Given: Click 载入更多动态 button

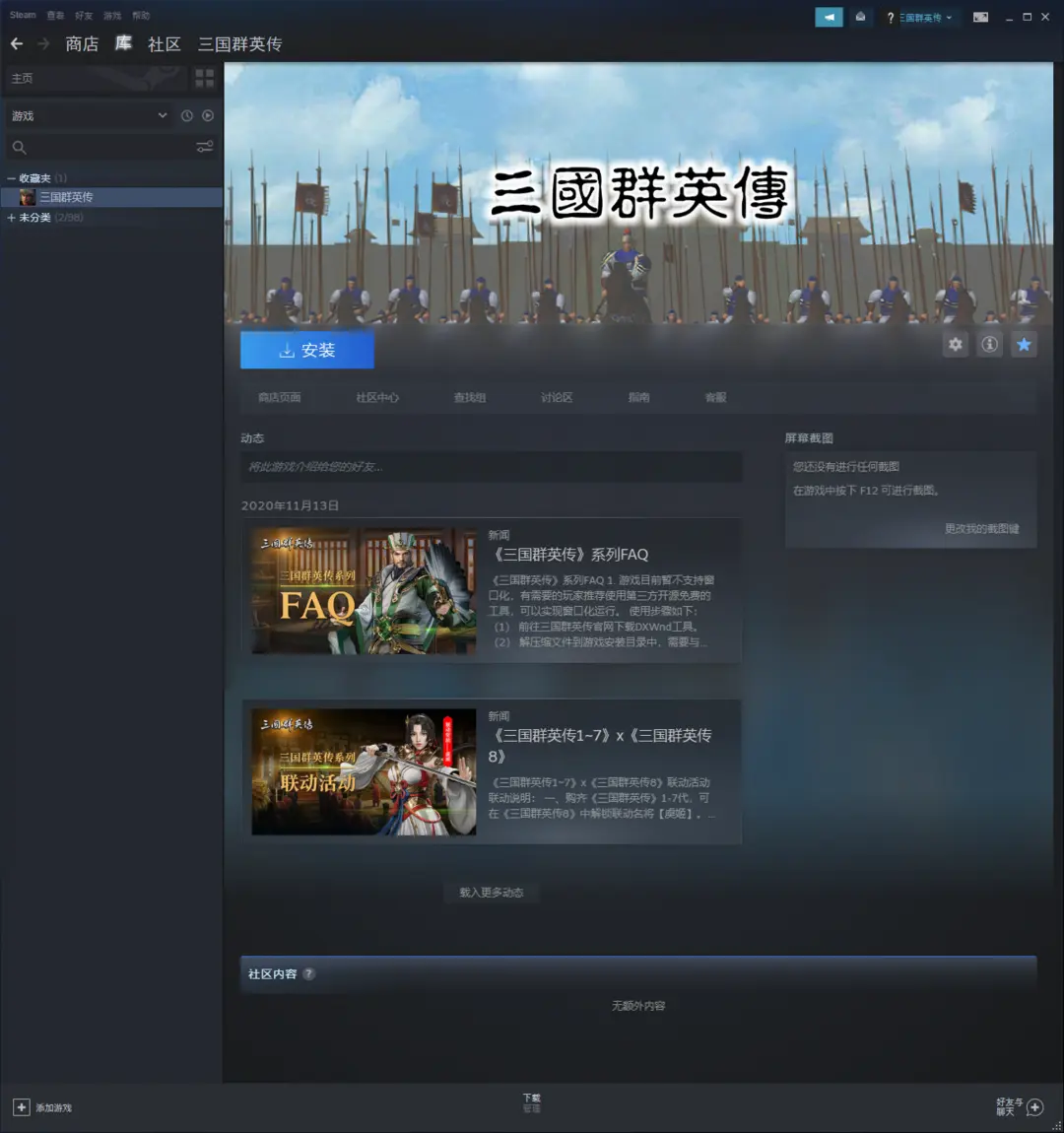Looking at the screenshot, I should pos(492,893).
